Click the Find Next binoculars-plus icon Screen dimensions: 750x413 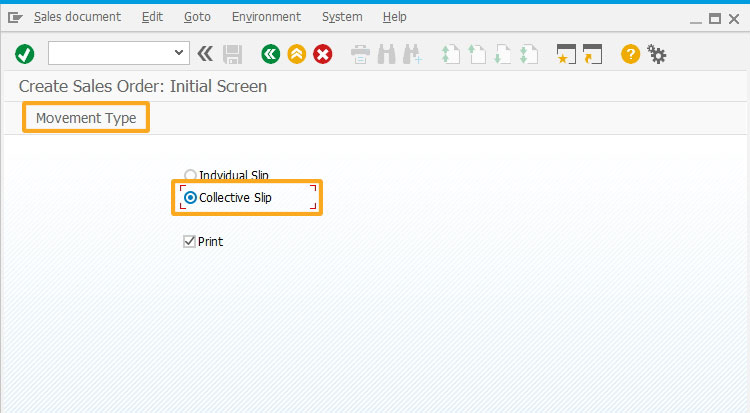412,54
